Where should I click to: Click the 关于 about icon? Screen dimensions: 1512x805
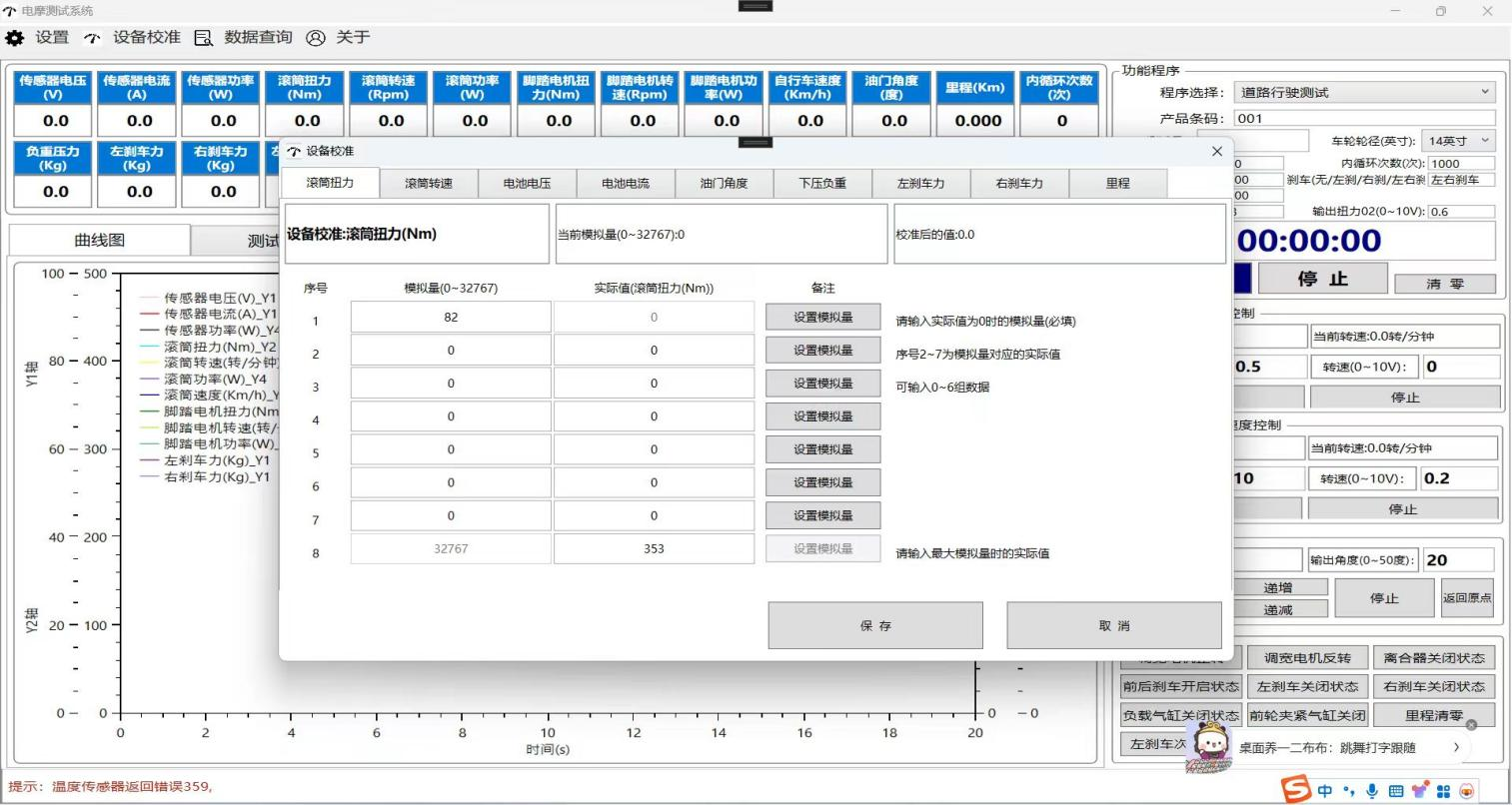pos(316,37)
